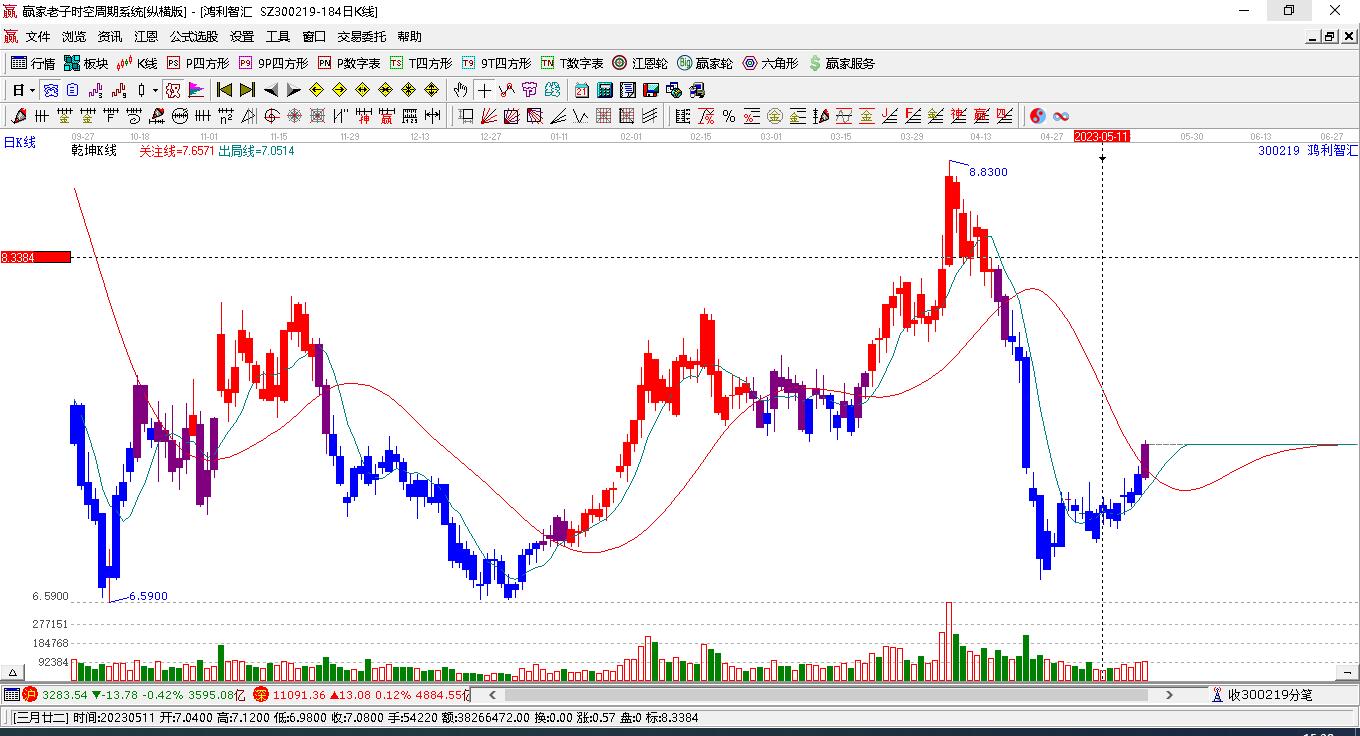Jump to last bar icon
The image size is (1360, 736).
point(247,90)
